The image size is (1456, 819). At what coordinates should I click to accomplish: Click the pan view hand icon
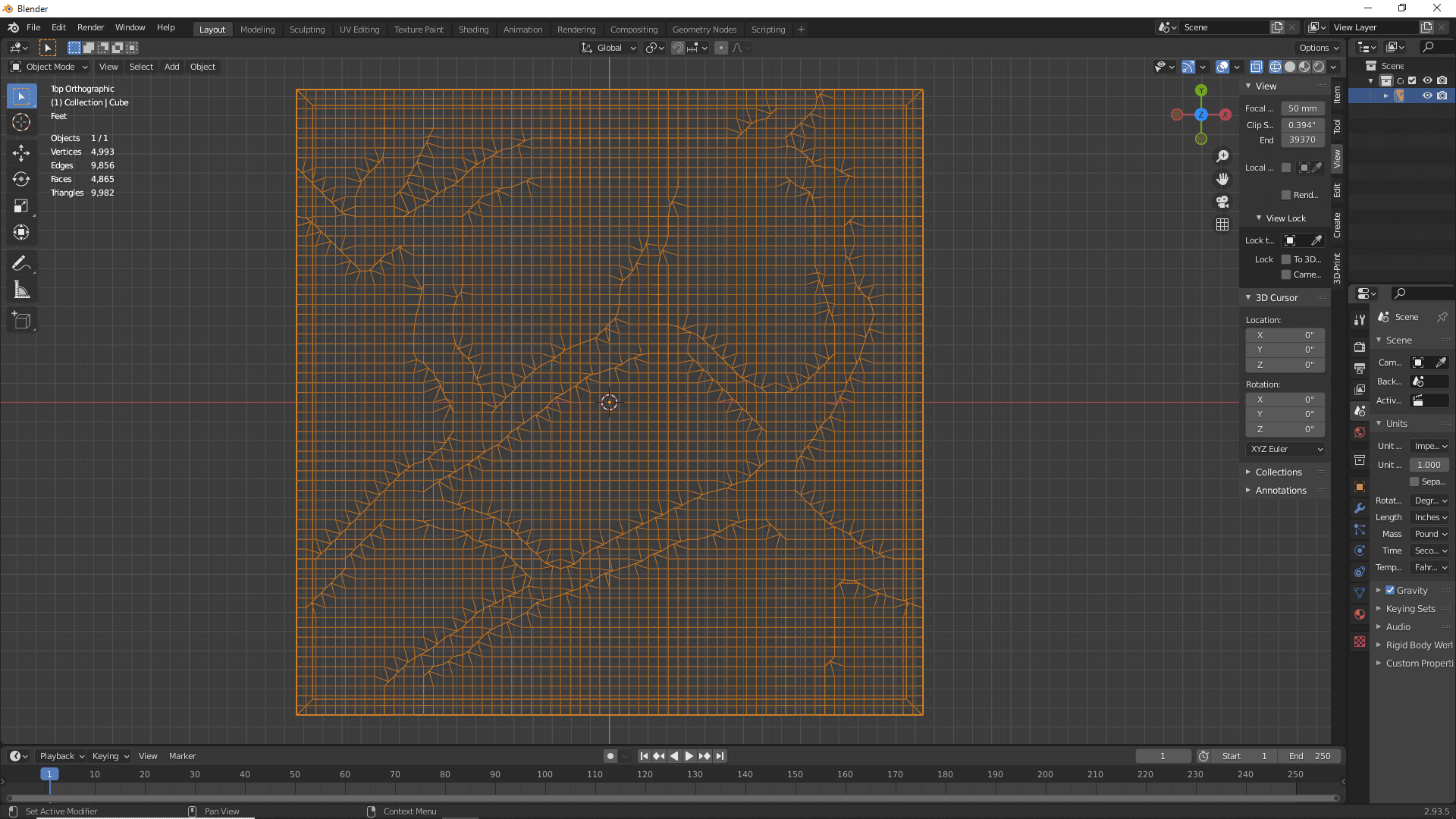[1222, 179]
